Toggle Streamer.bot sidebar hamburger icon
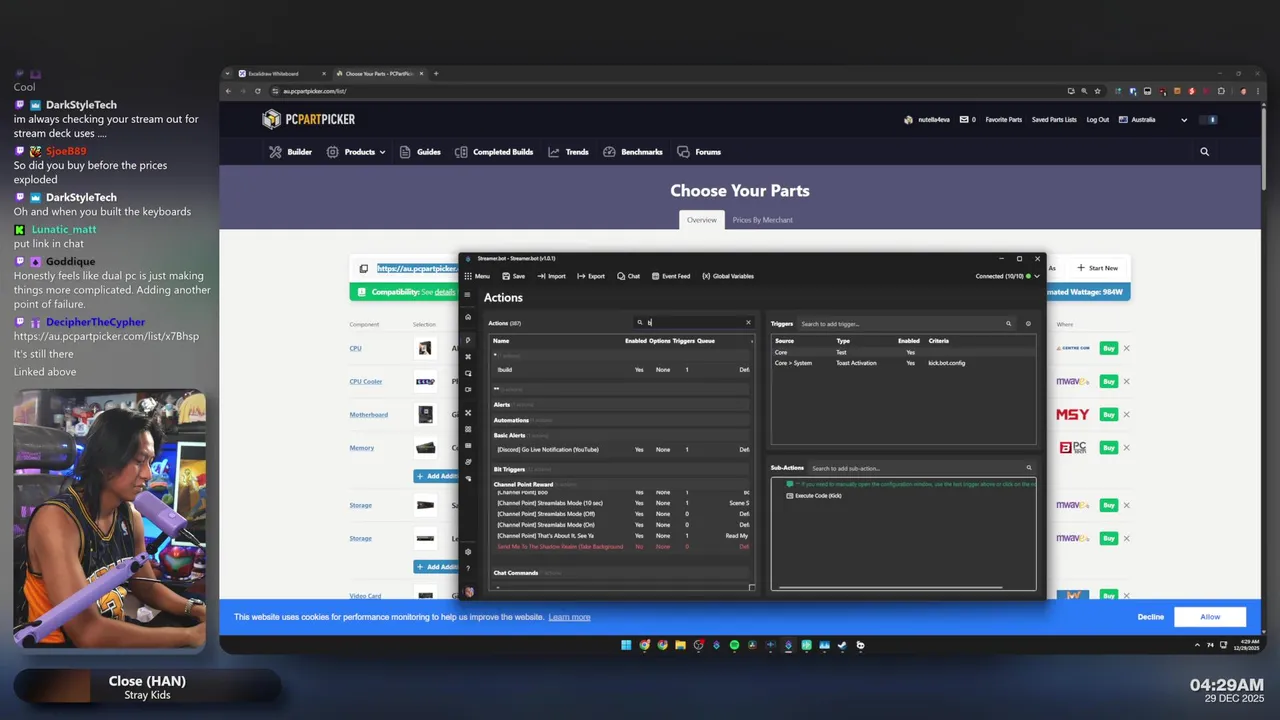1280x720 pixels. point(467,295)
